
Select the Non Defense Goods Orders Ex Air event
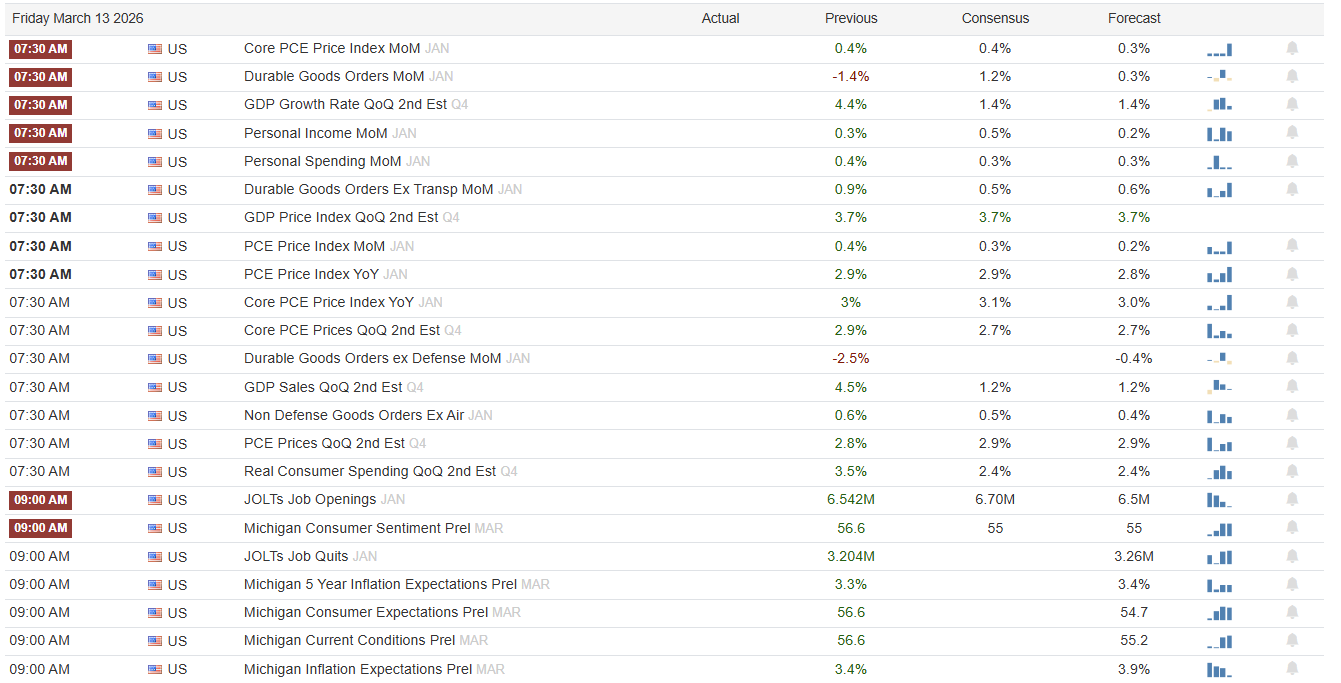coord(354,415)
